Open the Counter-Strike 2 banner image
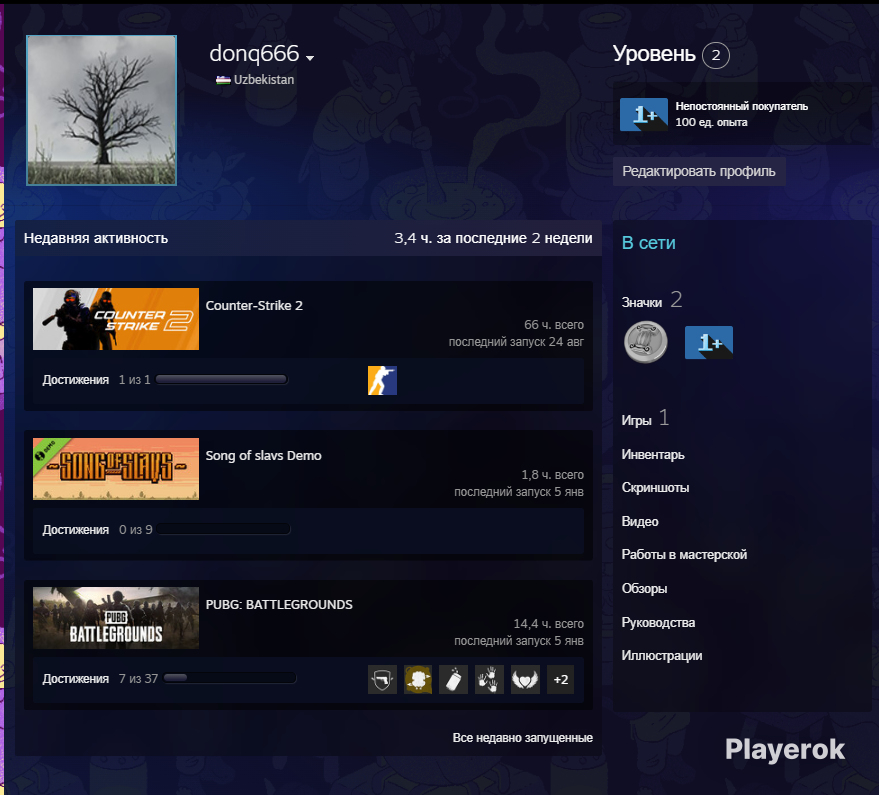The image size is (879, 795). pyautogui.click(x=116, y=319)
